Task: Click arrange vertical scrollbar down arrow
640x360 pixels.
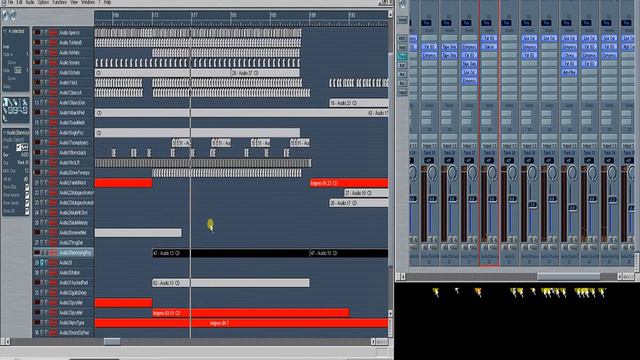Action: [x=390, y=313]
